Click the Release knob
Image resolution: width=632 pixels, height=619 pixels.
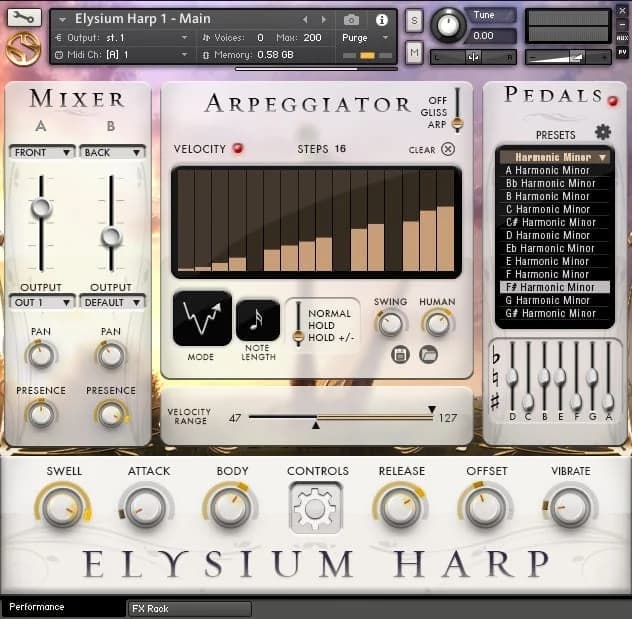click(401, 507)
